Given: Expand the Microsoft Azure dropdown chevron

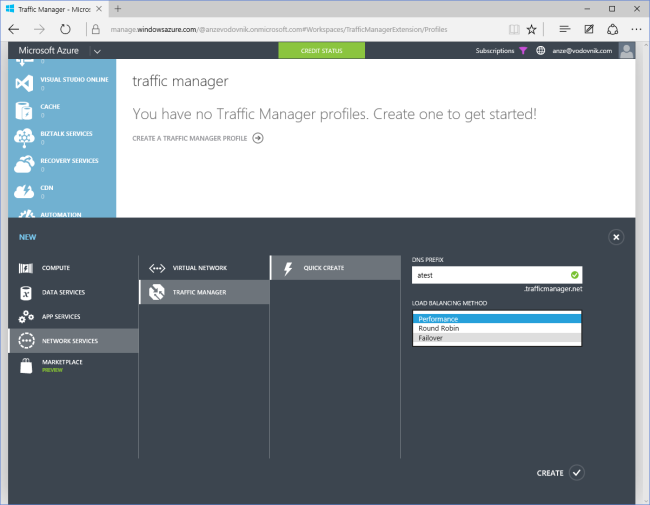Looking at the screenshot, I should [97, 51].
